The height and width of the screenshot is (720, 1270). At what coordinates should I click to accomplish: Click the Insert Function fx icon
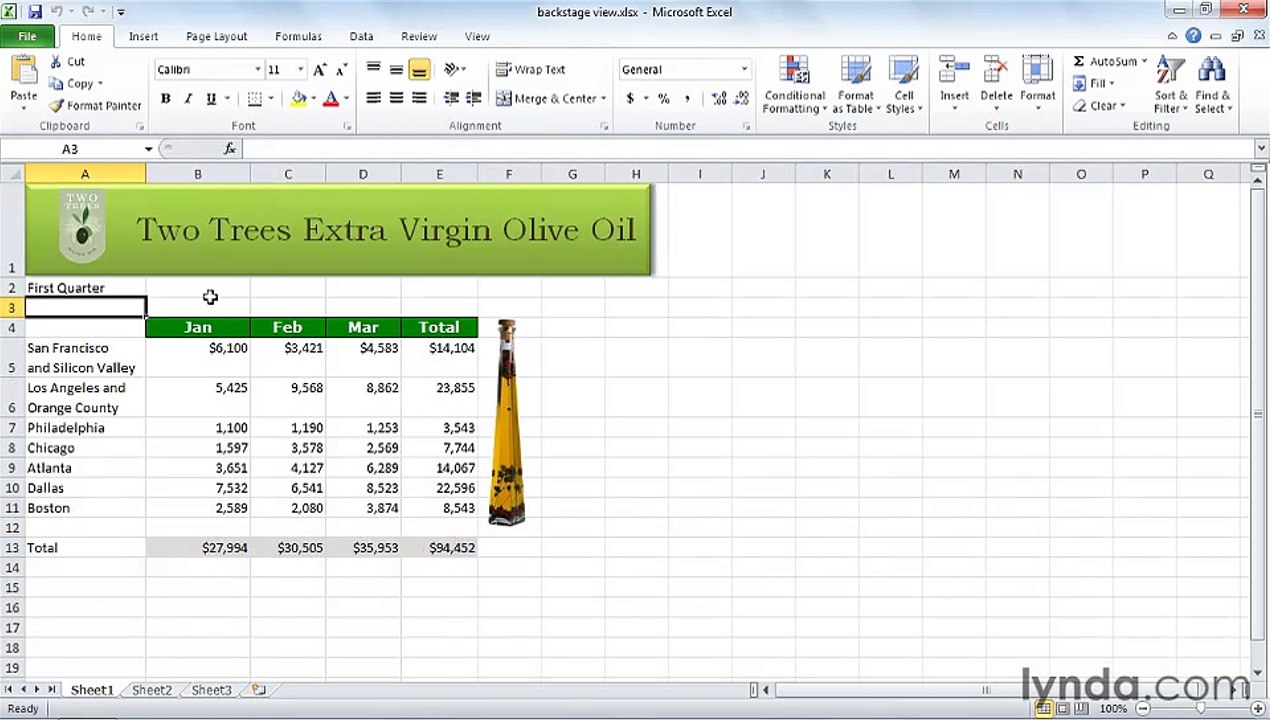[x=230, y=149]
